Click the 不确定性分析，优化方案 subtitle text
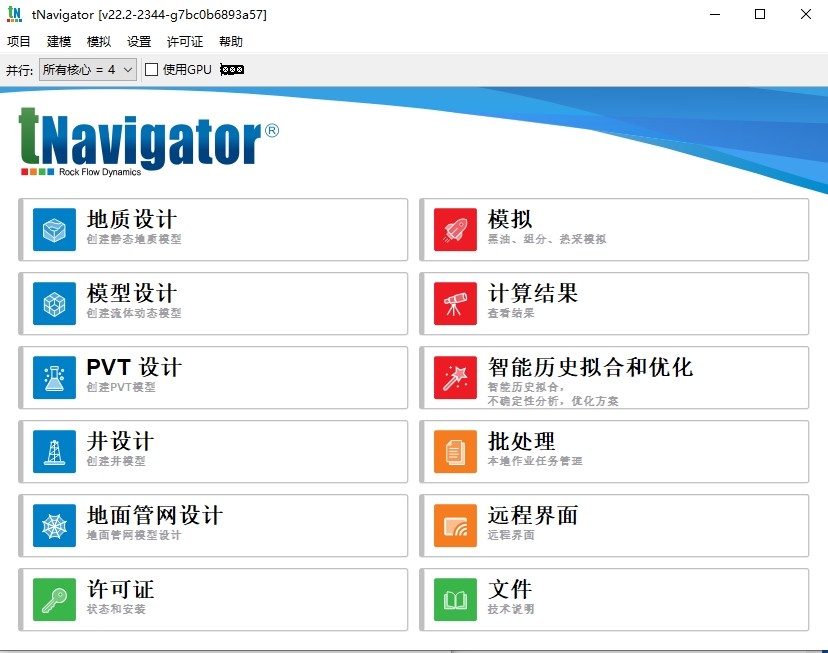The image size is (828, 653). point(553,401)
